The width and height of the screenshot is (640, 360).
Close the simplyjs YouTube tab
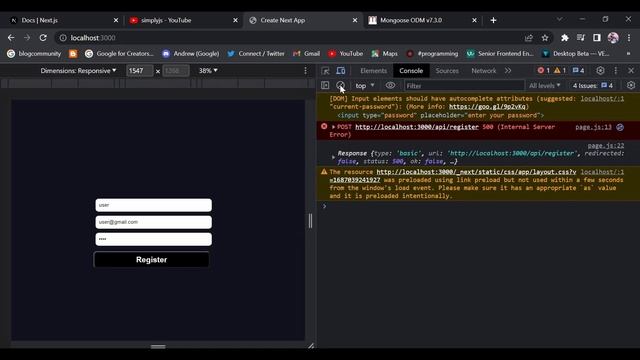[x=235, y=20]
